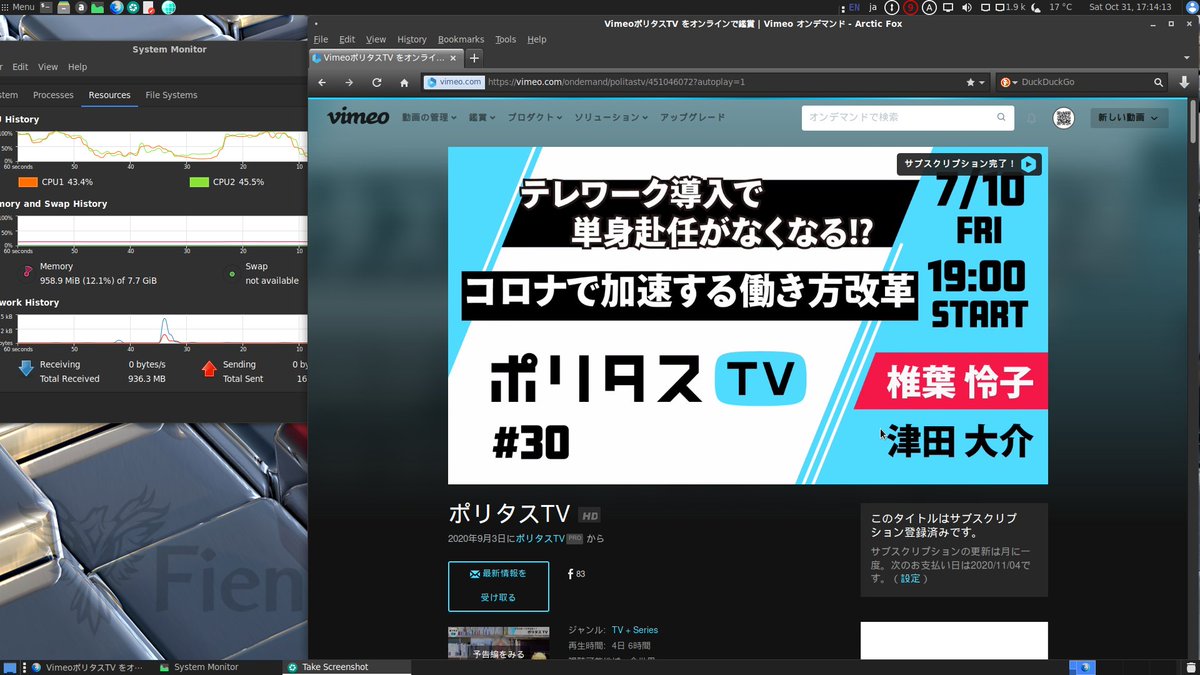Viewport: 1200px width, 675px height.
Task: Click the search magnifier in browser search box
Action: 1159,82
